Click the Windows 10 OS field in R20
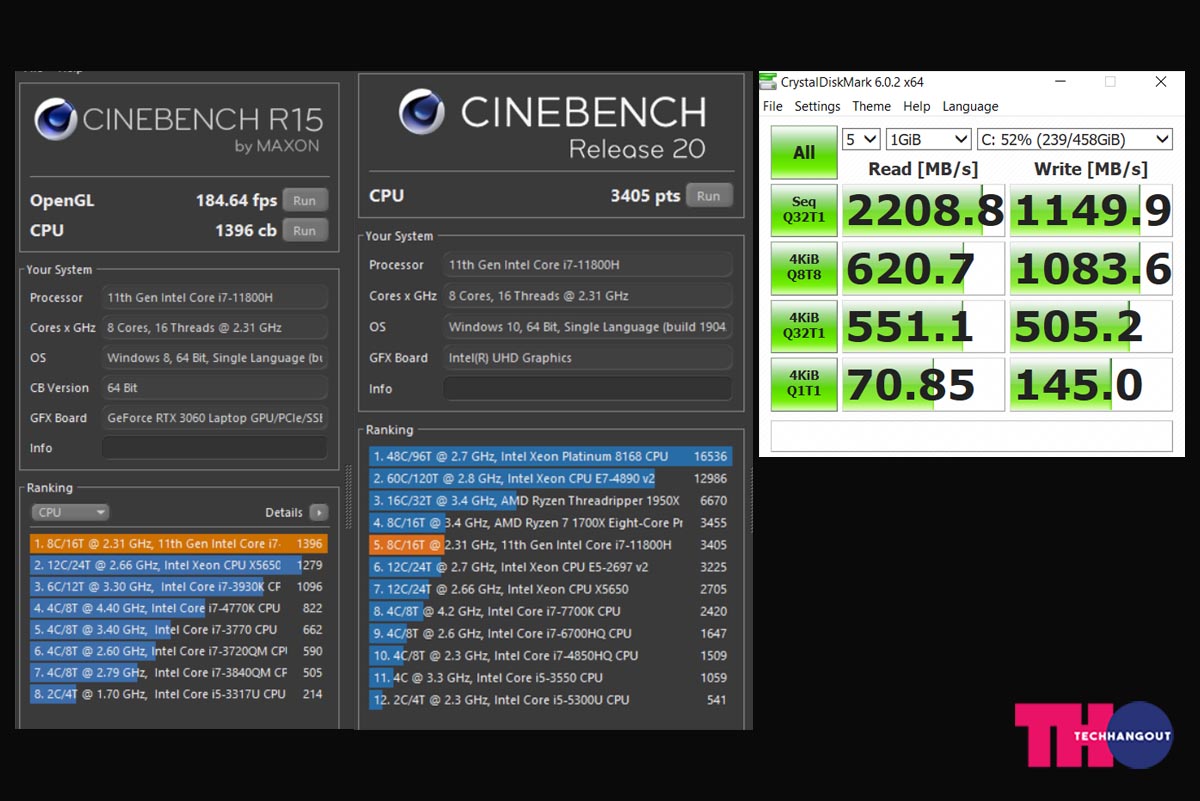Image resolution: width=1200 pixels, height=801 pixels. click(x=588, y=326)
